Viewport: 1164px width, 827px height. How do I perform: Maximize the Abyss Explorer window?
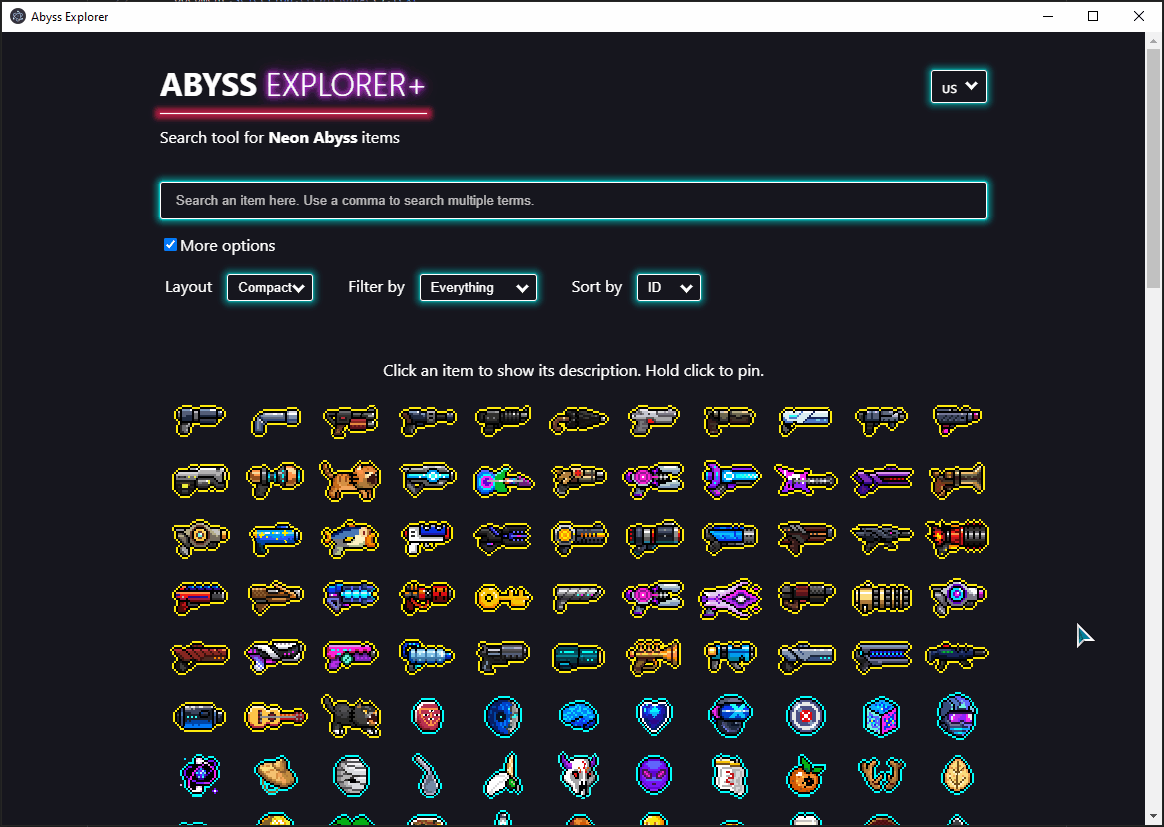click(x=1093, y=16)
